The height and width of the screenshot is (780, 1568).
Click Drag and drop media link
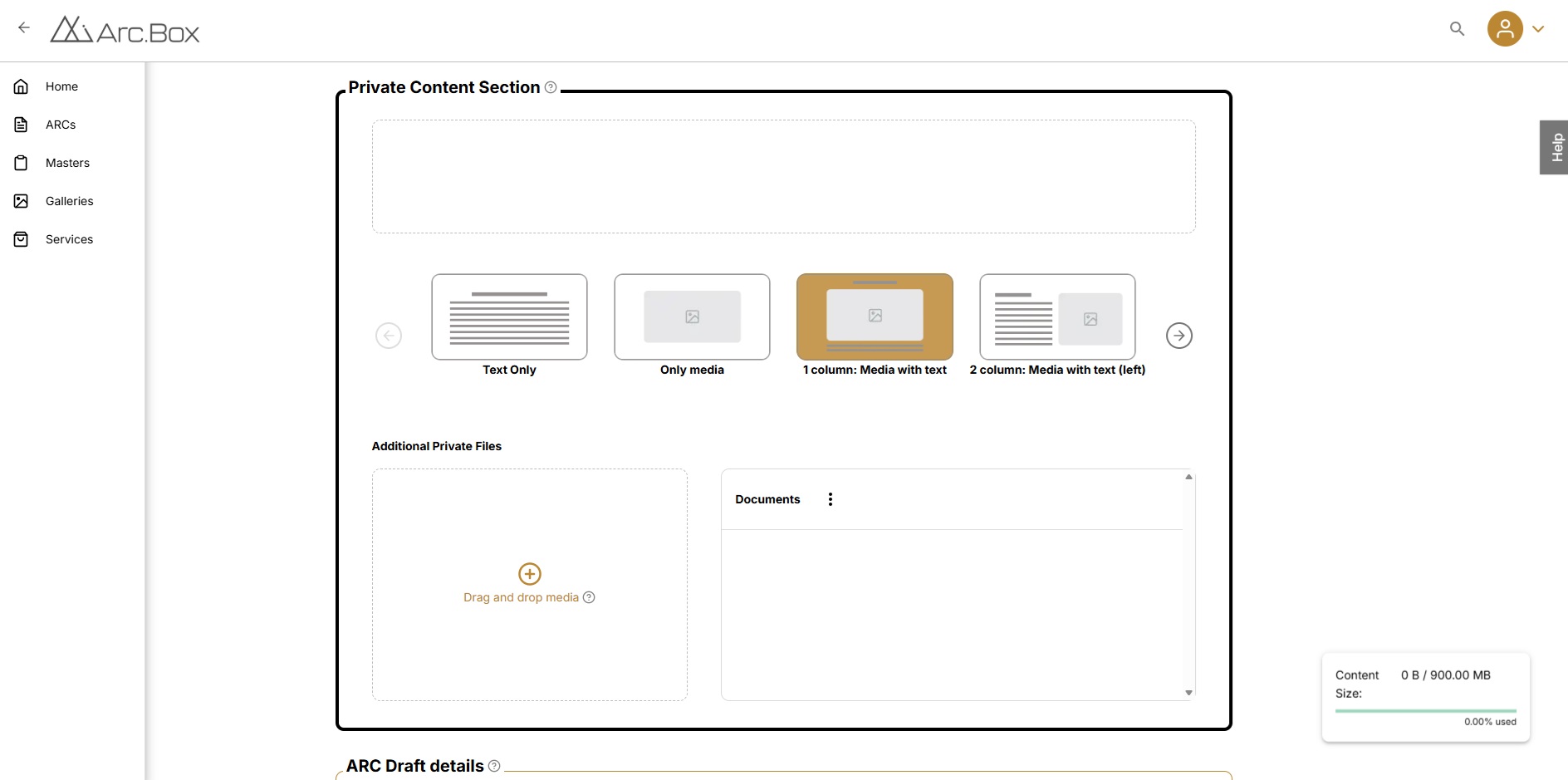click(x=521, y=597)
